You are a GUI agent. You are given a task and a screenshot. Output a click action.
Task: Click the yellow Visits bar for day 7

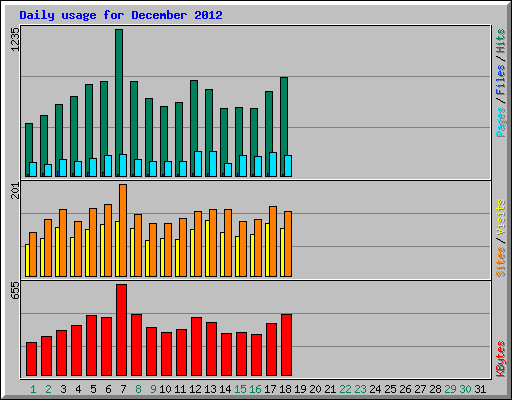(117, 249)
